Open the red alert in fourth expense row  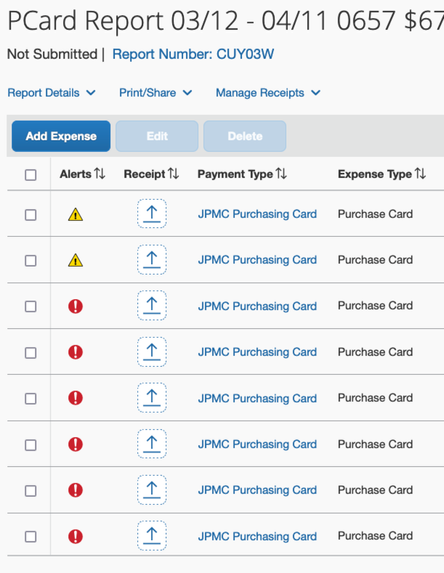(75, 352)
